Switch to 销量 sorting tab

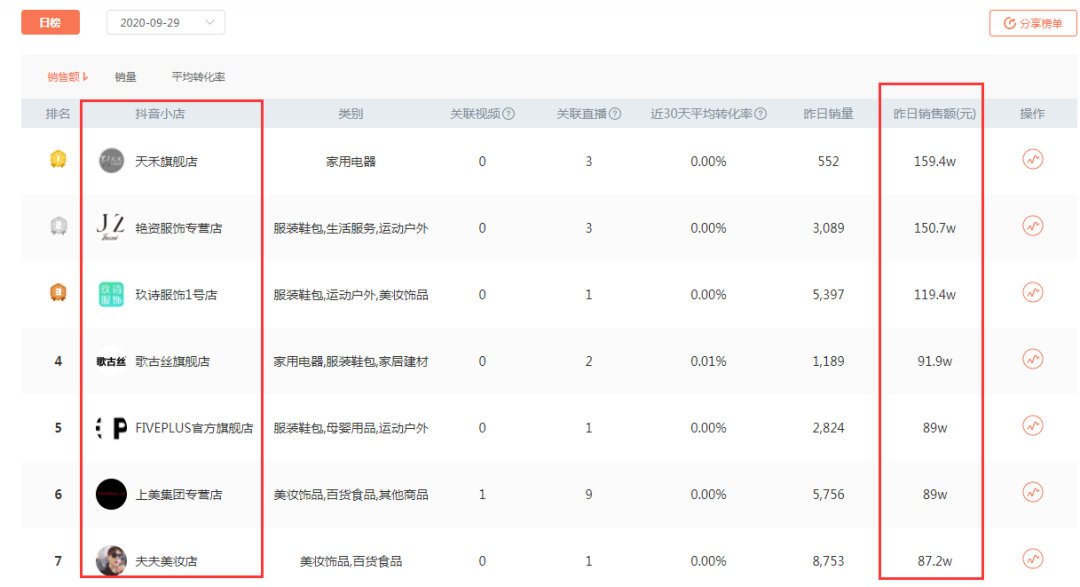[x=125, y=77]
